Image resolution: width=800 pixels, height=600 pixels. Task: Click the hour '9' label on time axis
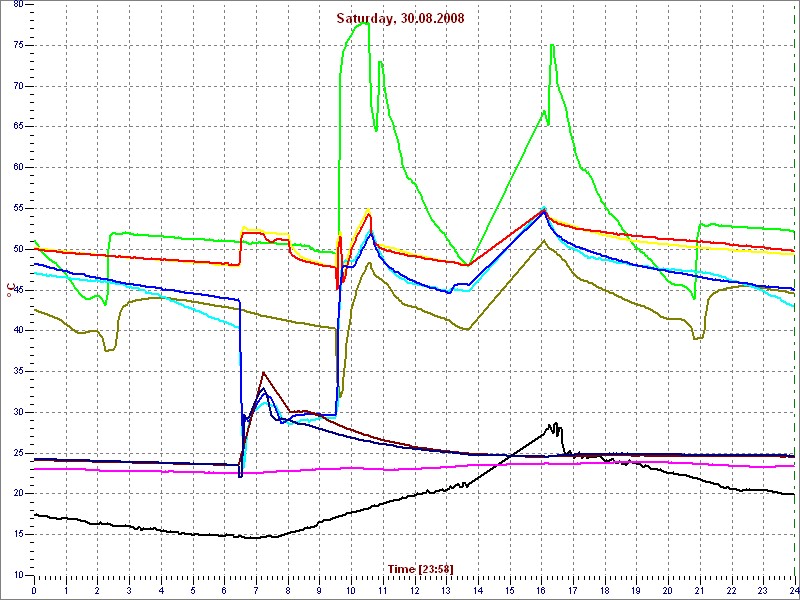click(319, 591)
